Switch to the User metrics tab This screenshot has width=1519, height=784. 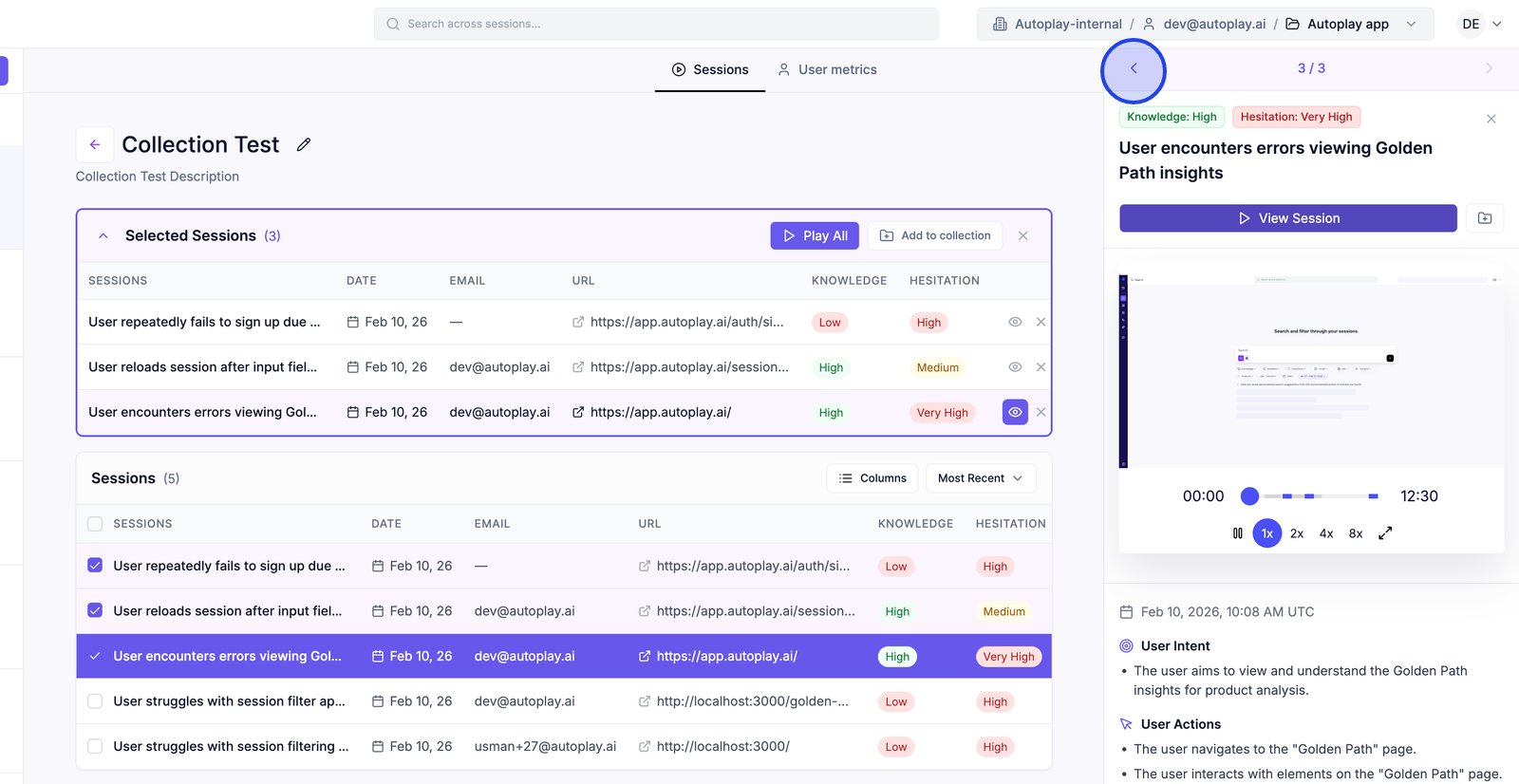point(827,69)
